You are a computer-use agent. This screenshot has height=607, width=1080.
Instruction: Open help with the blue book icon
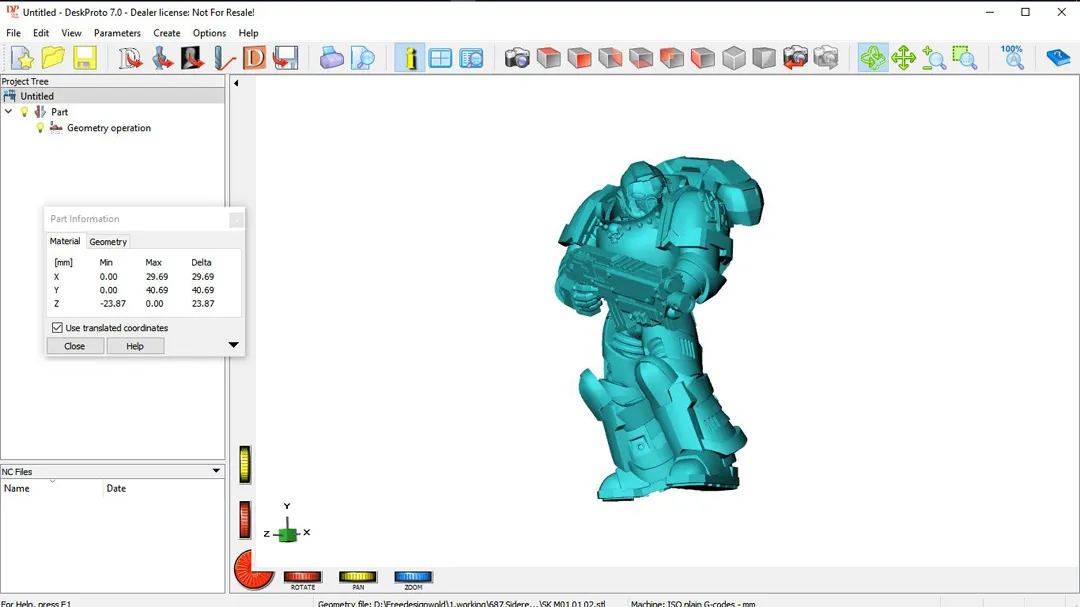(x=1058, y=58)
